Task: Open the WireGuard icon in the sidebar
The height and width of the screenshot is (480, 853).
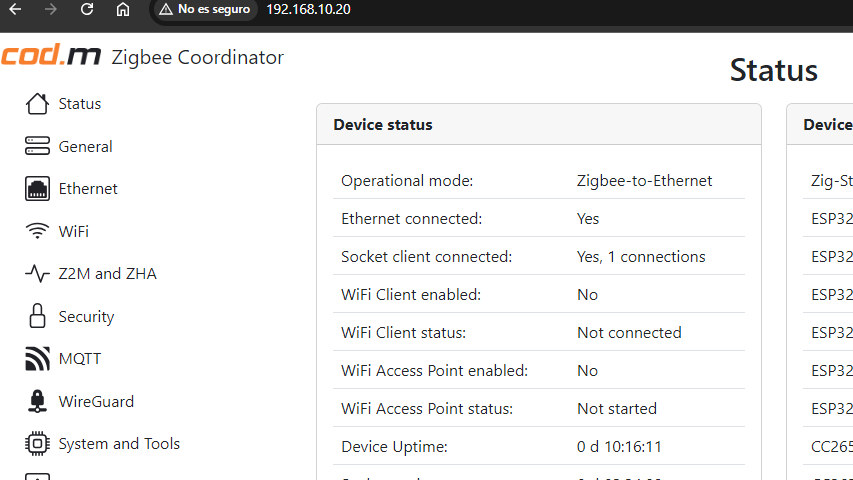Action: (x=37, y=401)
